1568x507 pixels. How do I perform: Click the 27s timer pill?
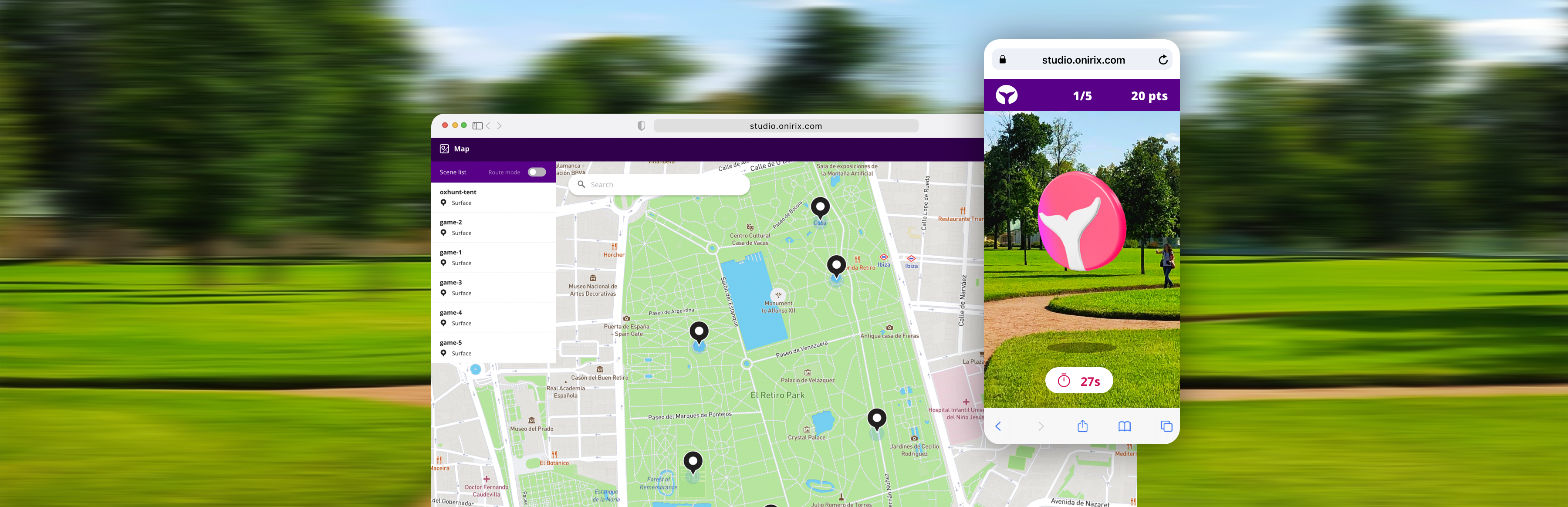[1078, 381]
